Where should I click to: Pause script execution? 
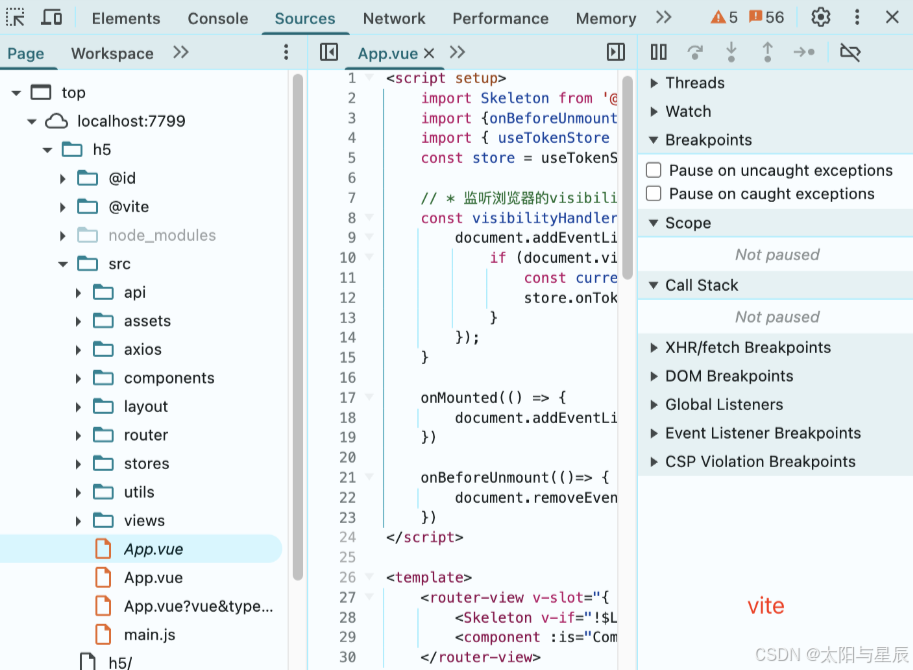tap(659, 52)
